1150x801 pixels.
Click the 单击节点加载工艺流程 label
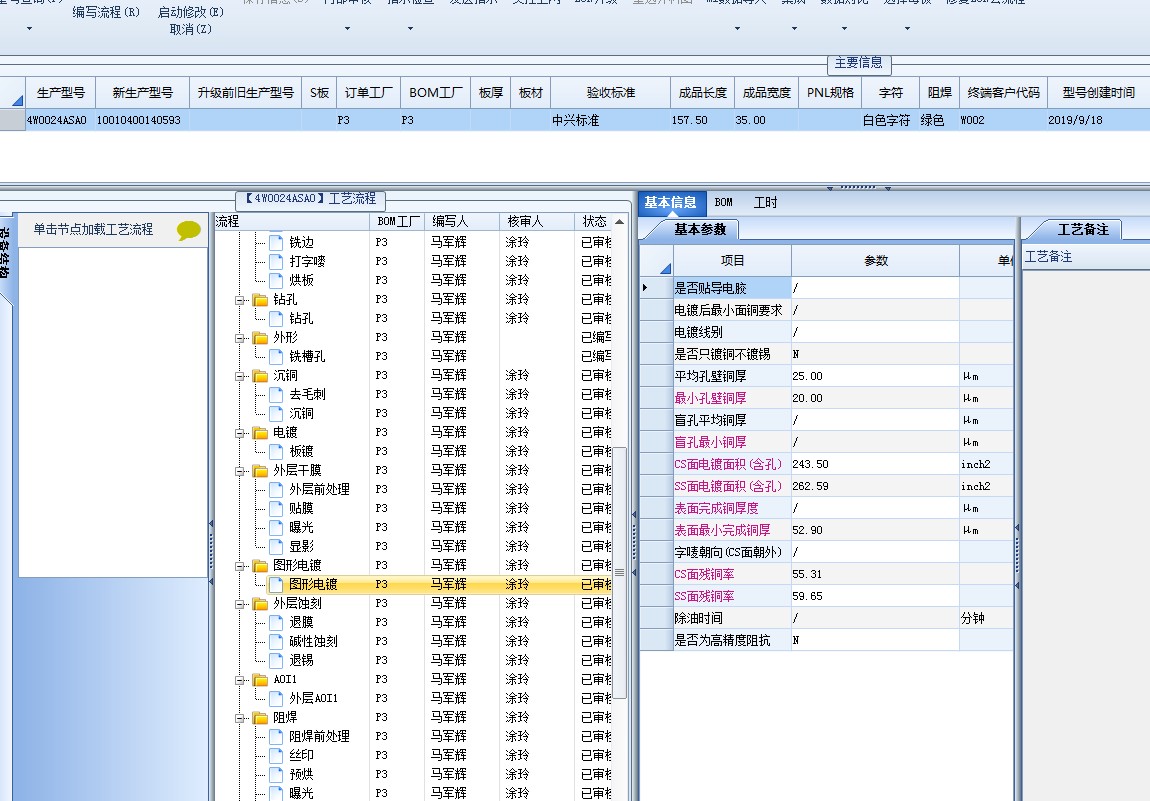pyautogui.click(x=93, y=230)
